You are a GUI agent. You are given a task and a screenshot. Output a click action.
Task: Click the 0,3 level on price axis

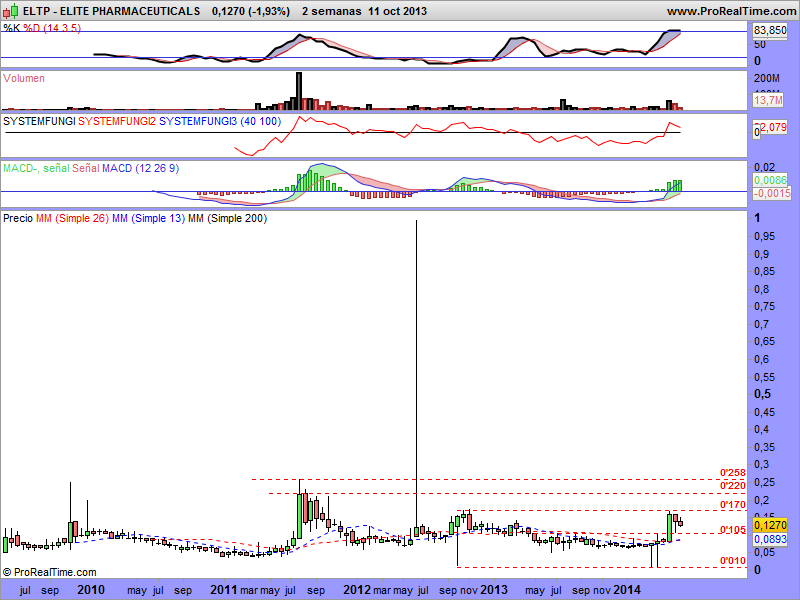762,464
